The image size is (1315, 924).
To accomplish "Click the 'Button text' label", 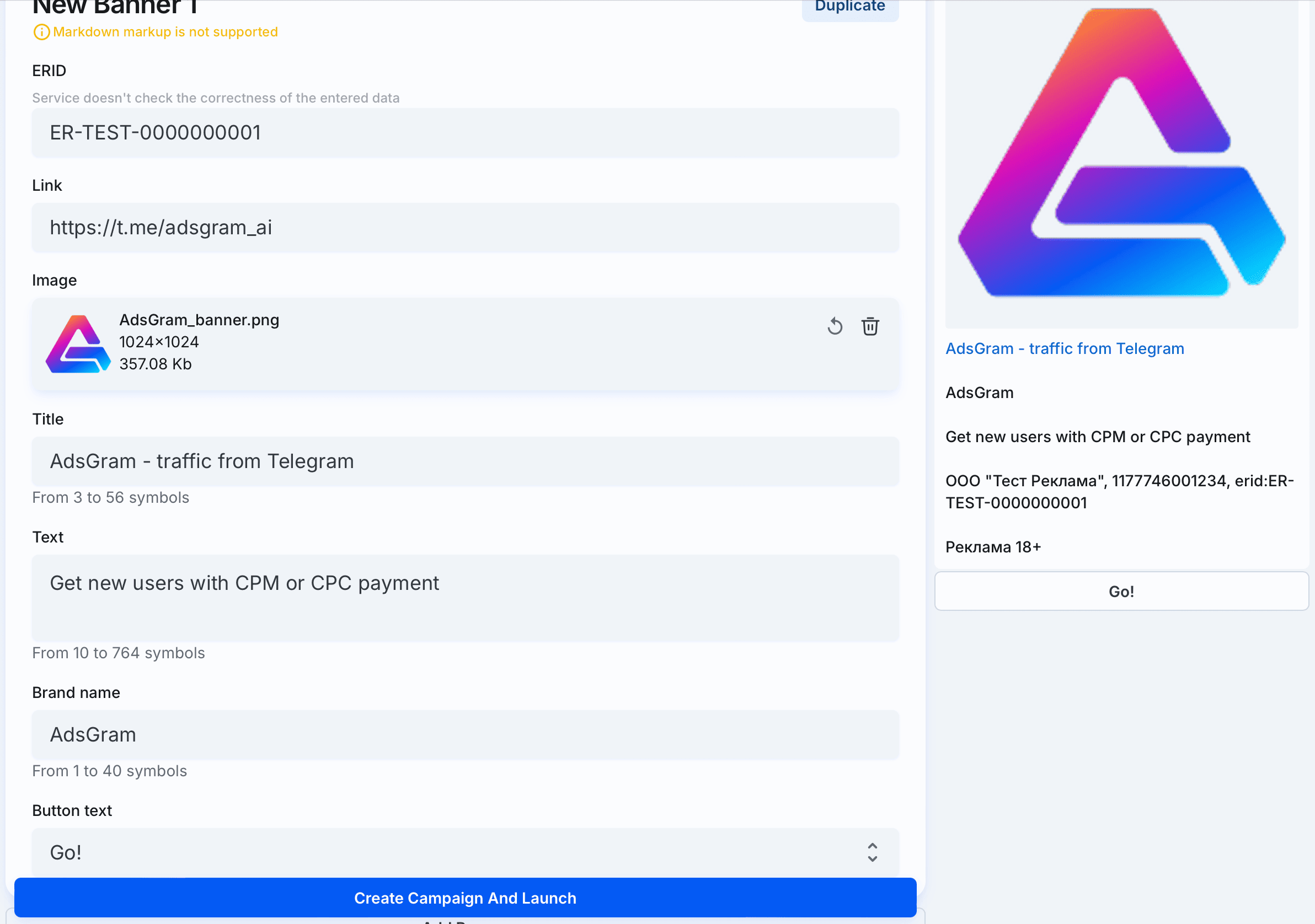I will 72,810.
